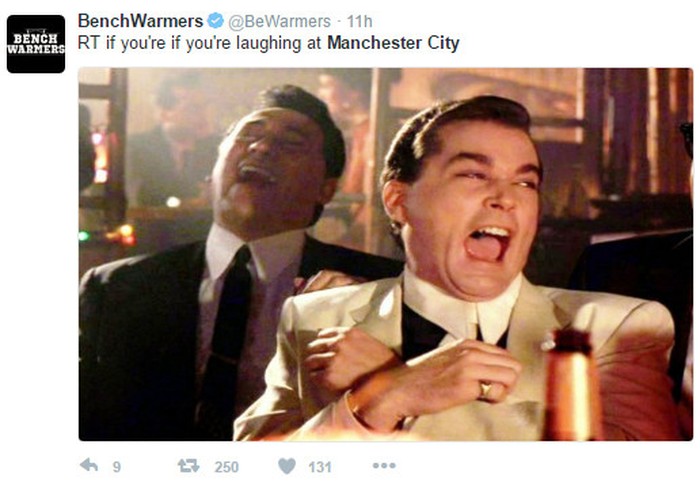Click the BENCH WARMERS logo text
This screenshot has height=490, width=700.
(36, 44)
